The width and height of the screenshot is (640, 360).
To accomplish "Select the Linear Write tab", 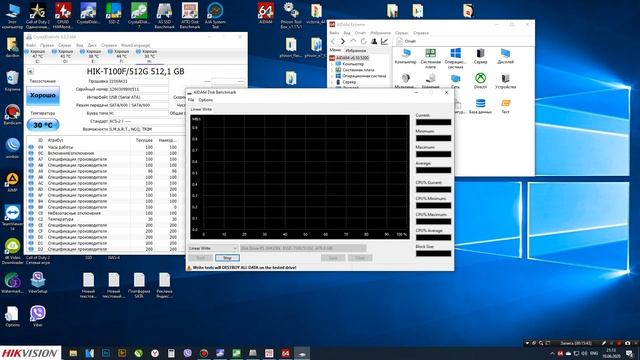I will [201, 109].
